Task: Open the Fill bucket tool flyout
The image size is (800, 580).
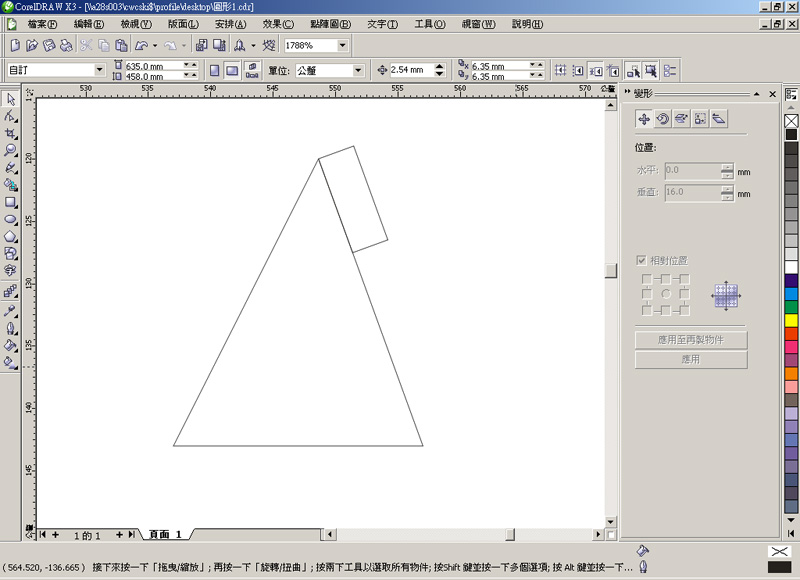Action: [10, 345]
